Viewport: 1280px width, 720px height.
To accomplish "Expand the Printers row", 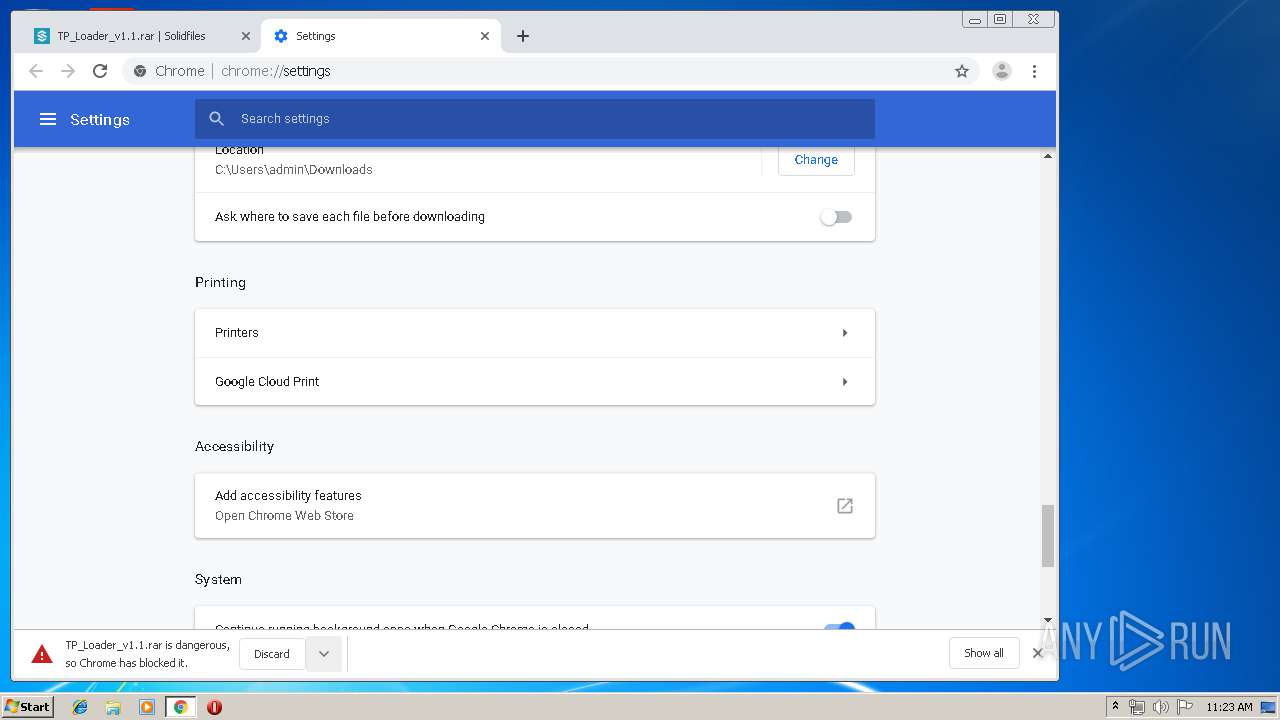I will coord(535,333).
